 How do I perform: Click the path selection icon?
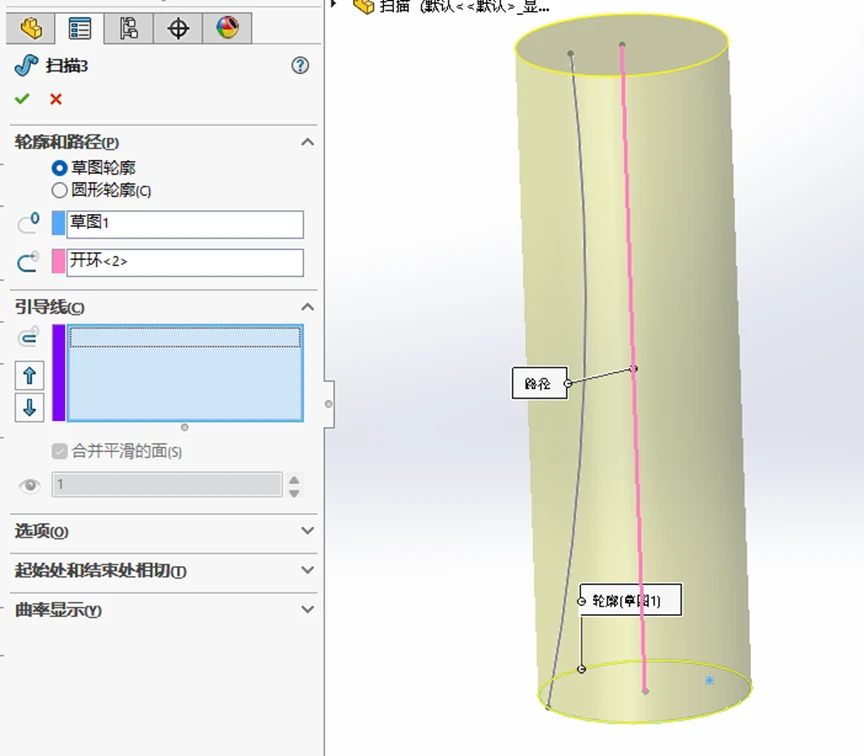pos(28,262)
